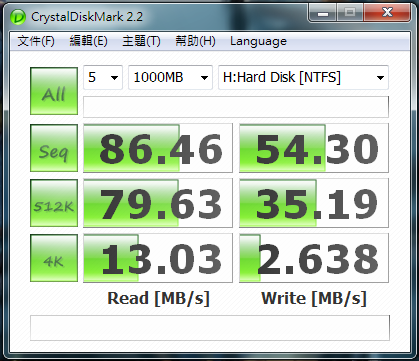419x361 pixels.
Task: Close the CrystalDiskMark window
Action: coord(387,13)
